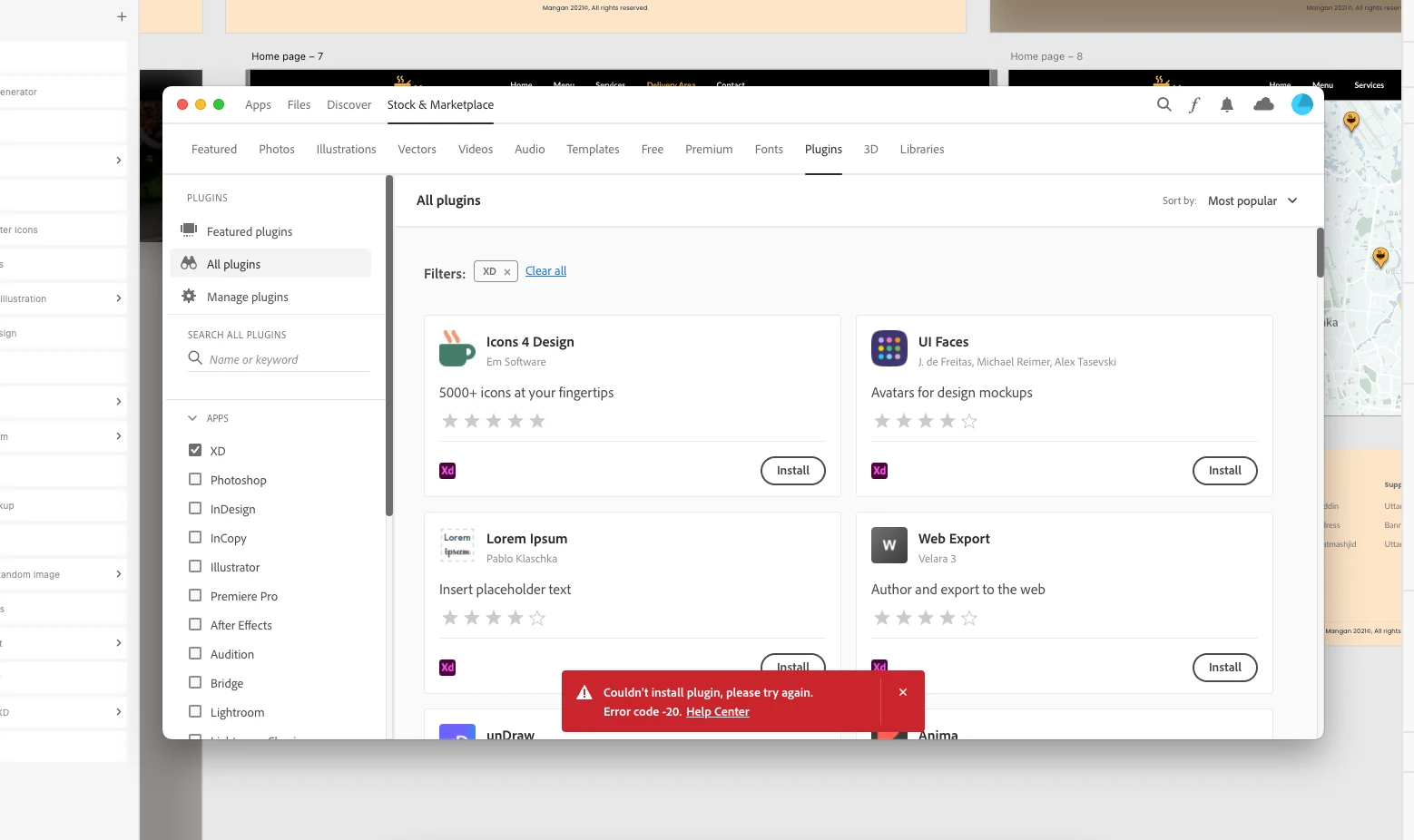The width and height of the screenshot is (1414, 840).
Task: Switch to the Apps tab
Action: point(258,105)
